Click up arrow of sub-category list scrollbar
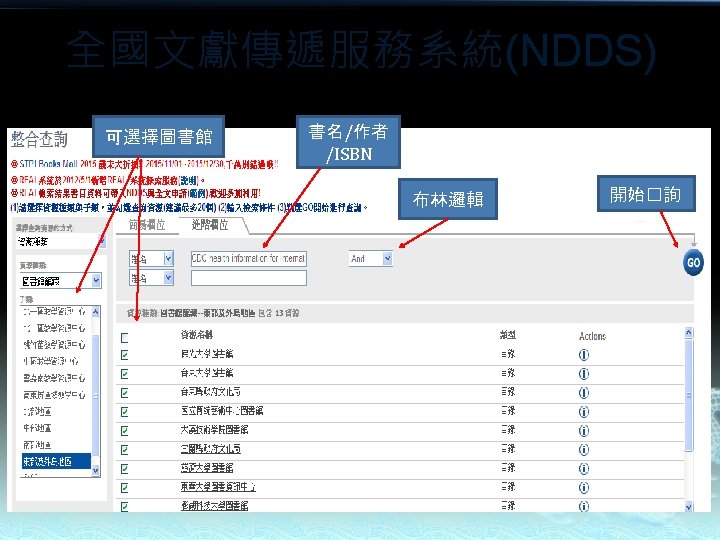 pyautogui.click(x=96, y=312)
